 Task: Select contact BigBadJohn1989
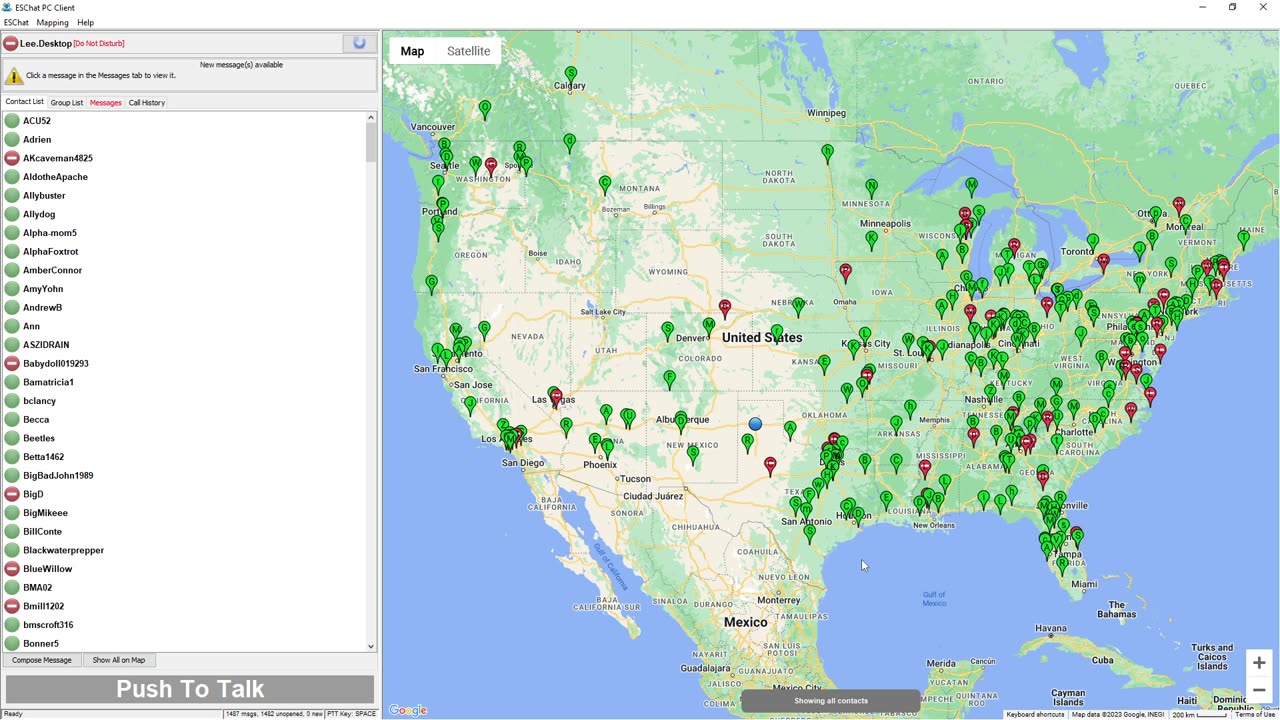coord(58,476)
